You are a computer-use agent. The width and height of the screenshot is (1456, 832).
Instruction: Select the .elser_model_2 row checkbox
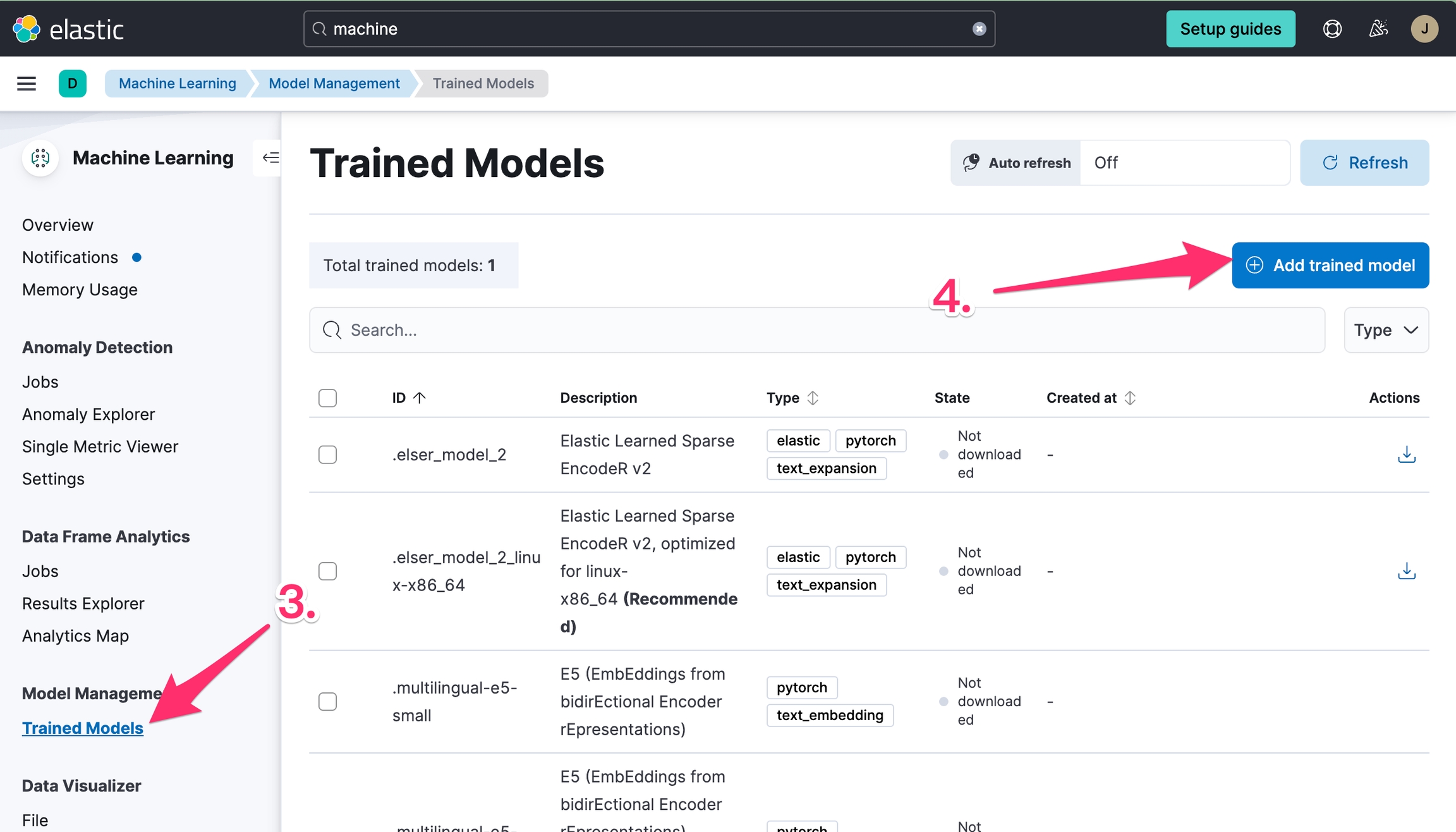coord(327,455)
